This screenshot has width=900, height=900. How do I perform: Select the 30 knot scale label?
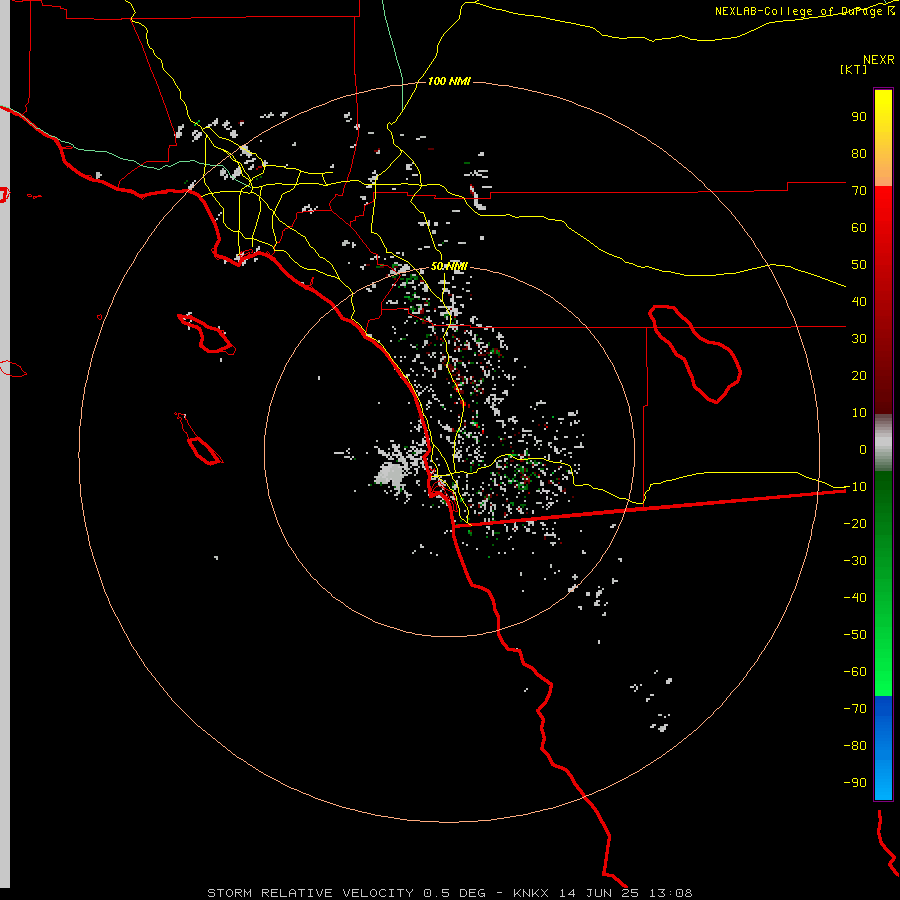click(x=859, y=339)
